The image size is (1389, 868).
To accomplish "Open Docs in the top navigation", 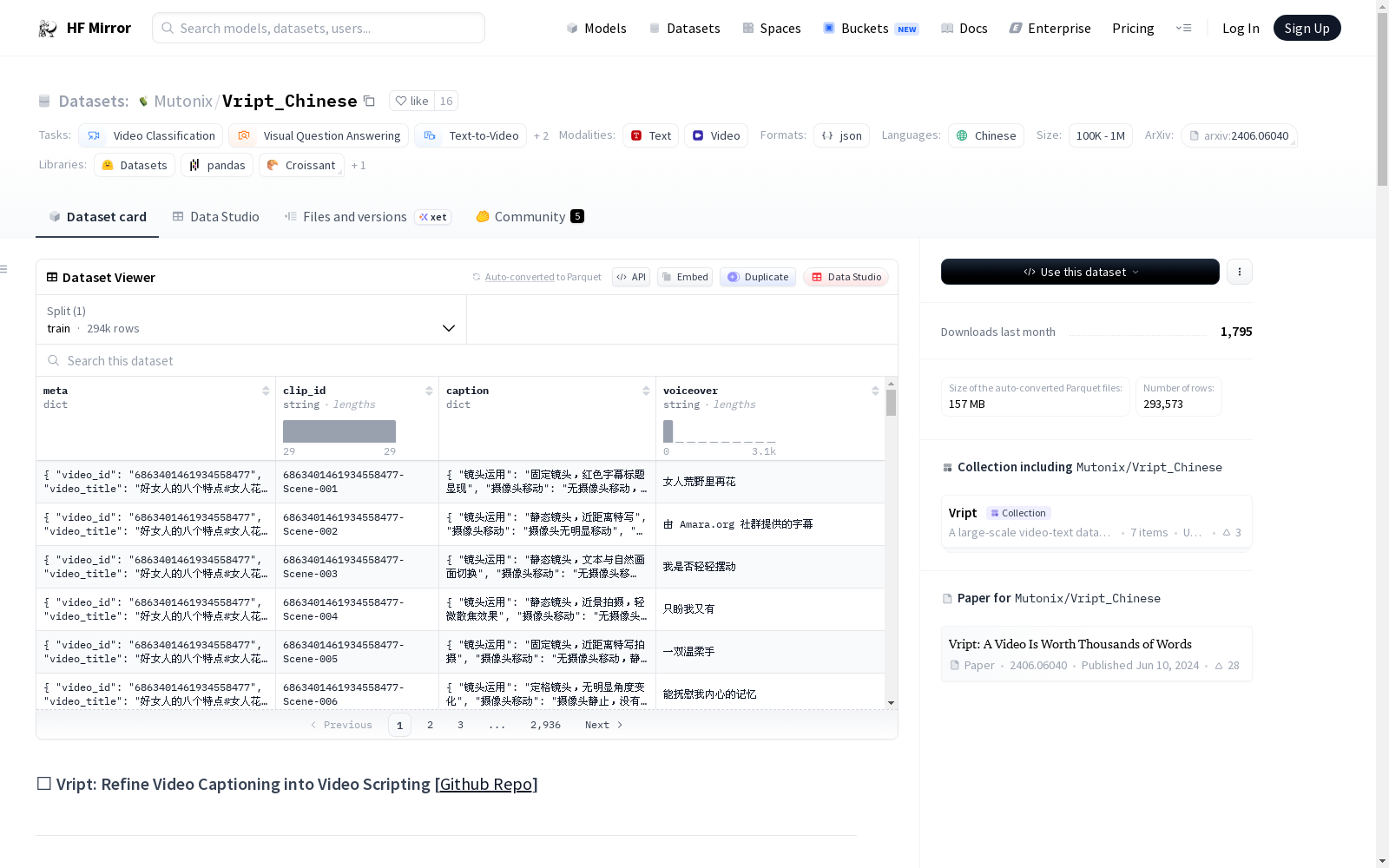I will [x=964, y=29].
